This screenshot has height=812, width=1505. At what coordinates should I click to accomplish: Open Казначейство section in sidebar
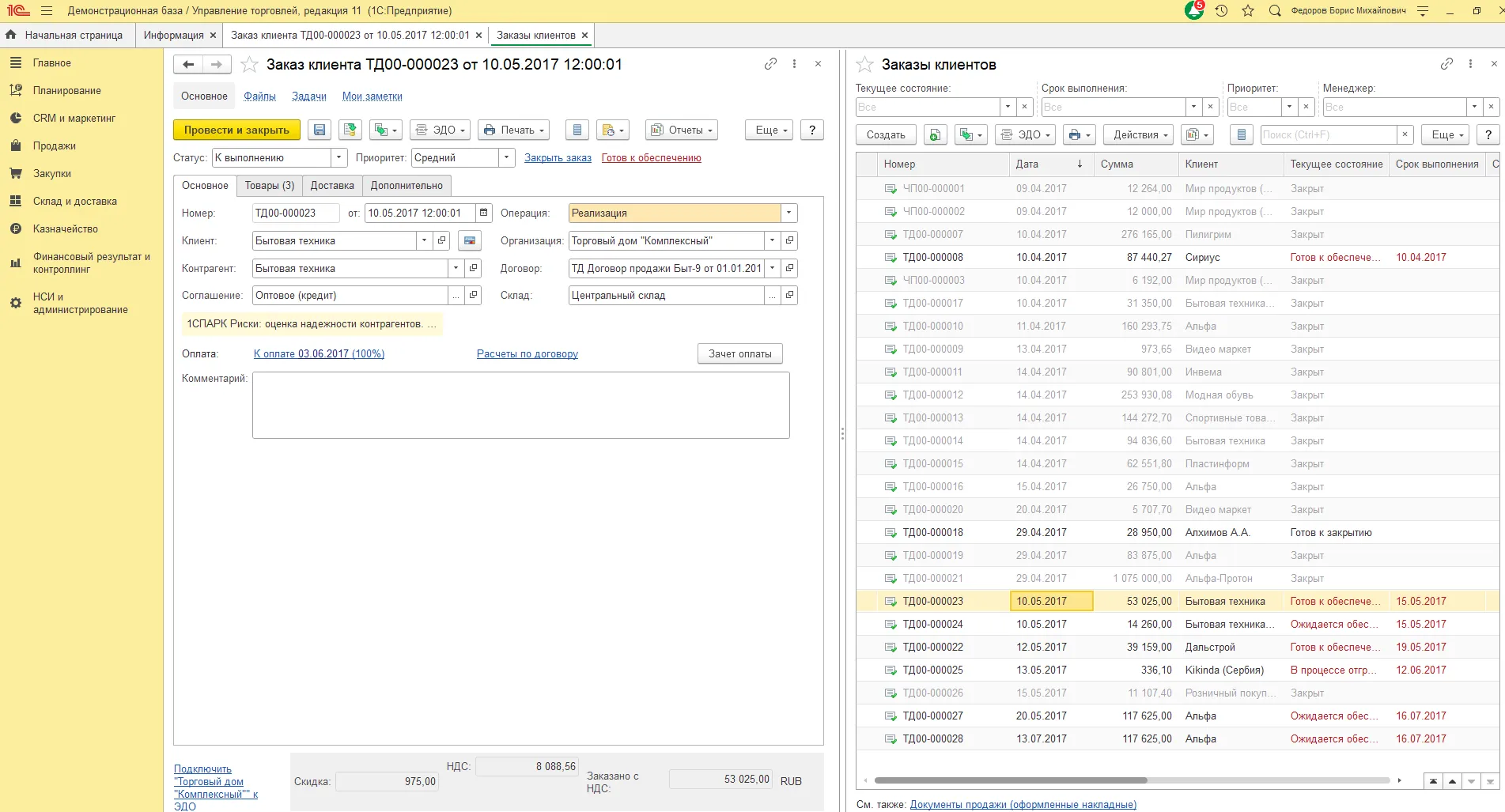pos(65,229)
